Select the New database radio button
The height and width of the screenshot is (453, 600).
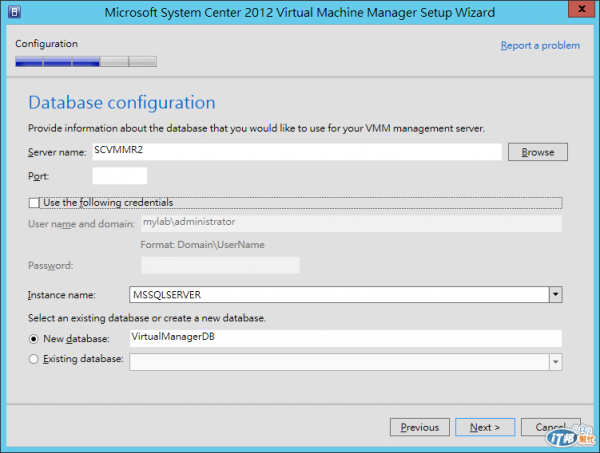(x=35, y=339)
